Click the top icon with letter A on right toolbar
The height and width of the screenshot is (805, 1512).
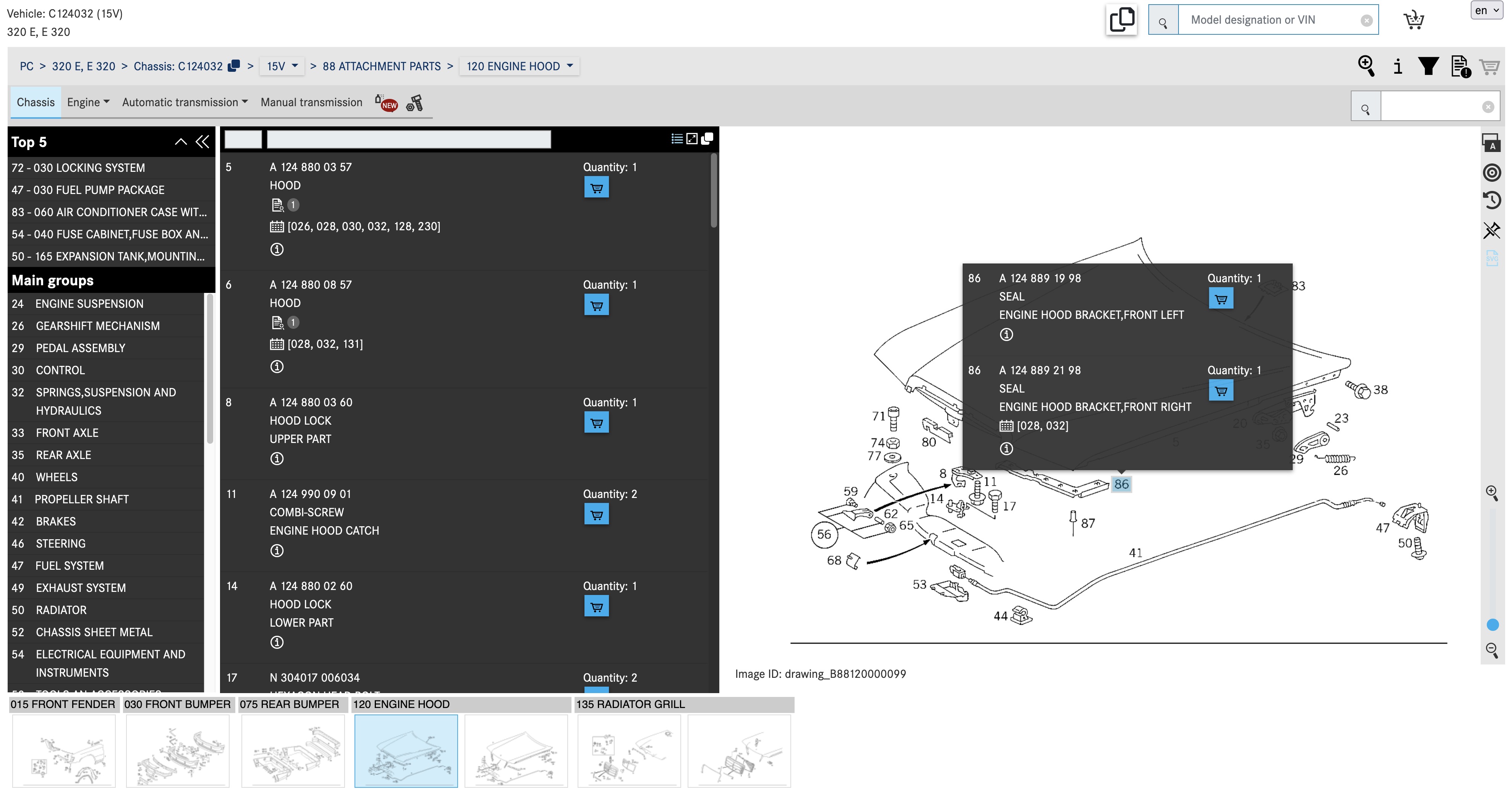pyautogui.click(x=1491, y=142)
